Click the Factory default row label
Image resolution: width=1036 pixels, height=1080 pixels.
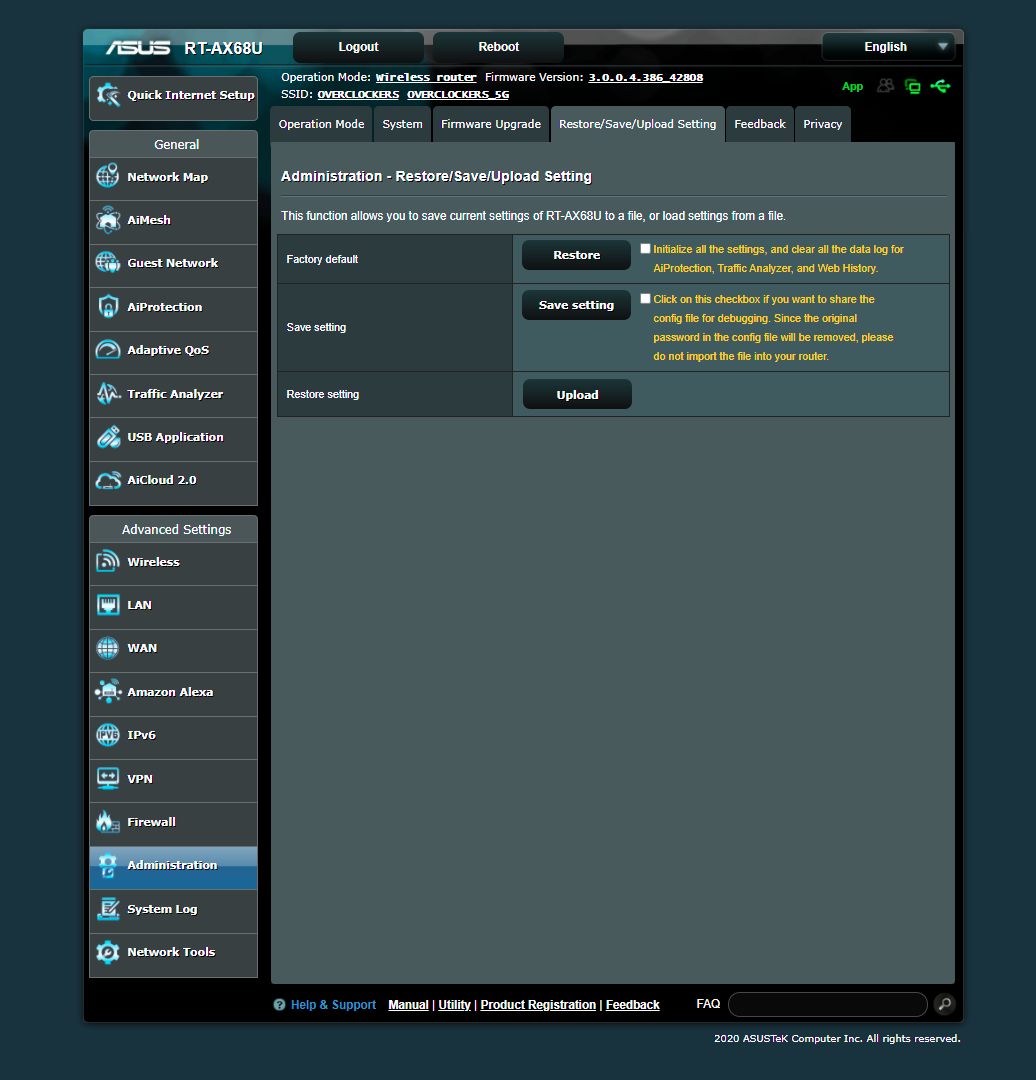(322, 259)
